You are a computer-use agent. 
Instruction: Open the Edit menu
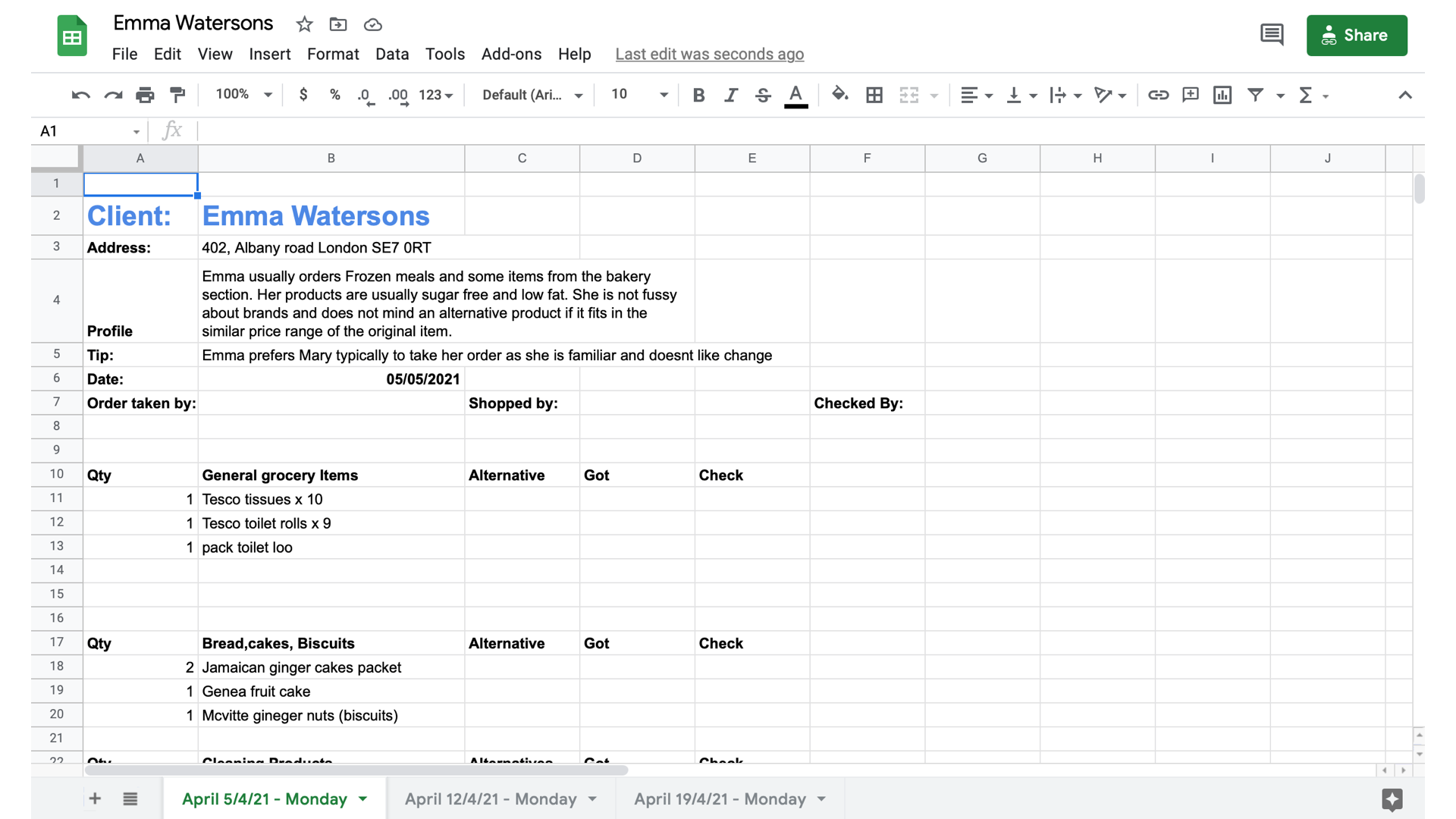pyautogui.click(x=167, y=54)
